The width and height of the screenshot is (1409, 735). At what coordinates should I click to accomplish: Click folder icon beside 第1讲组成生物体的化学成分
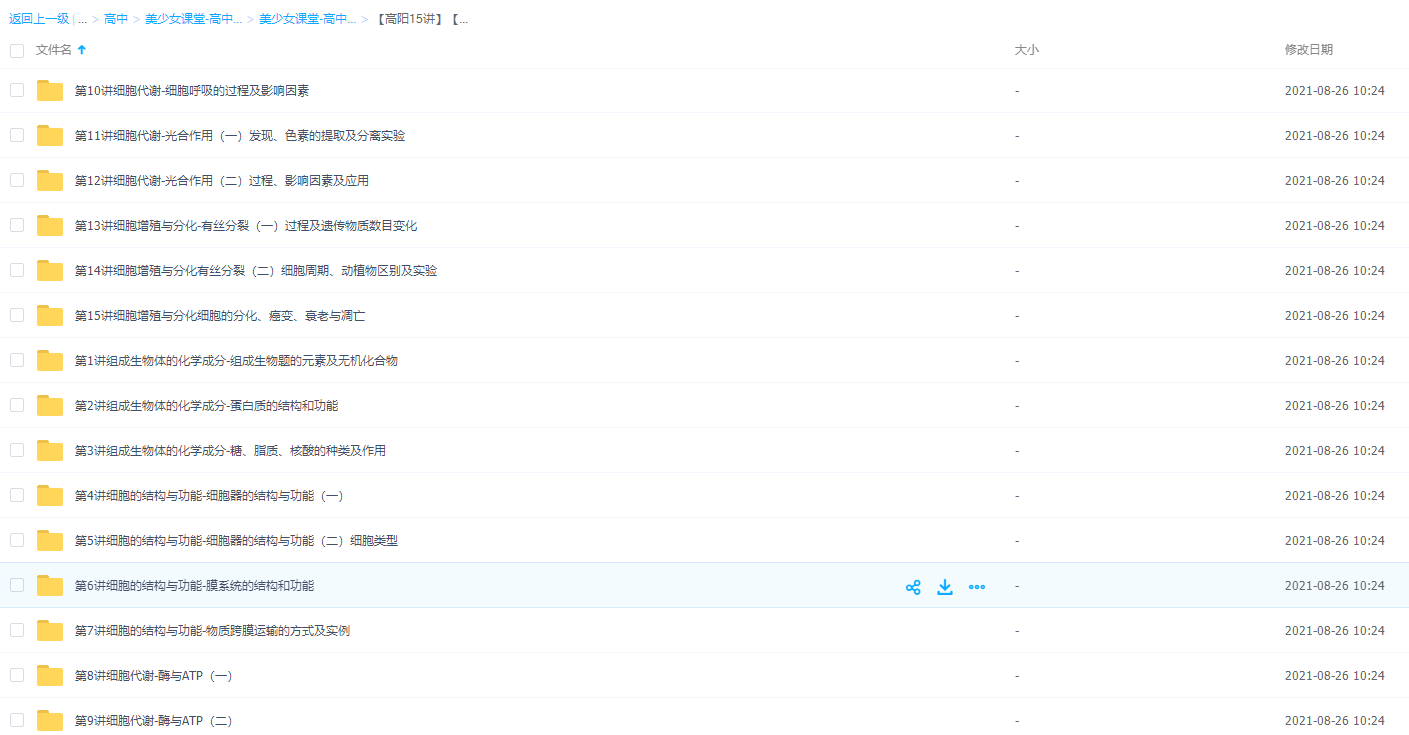tap(49, 360)
